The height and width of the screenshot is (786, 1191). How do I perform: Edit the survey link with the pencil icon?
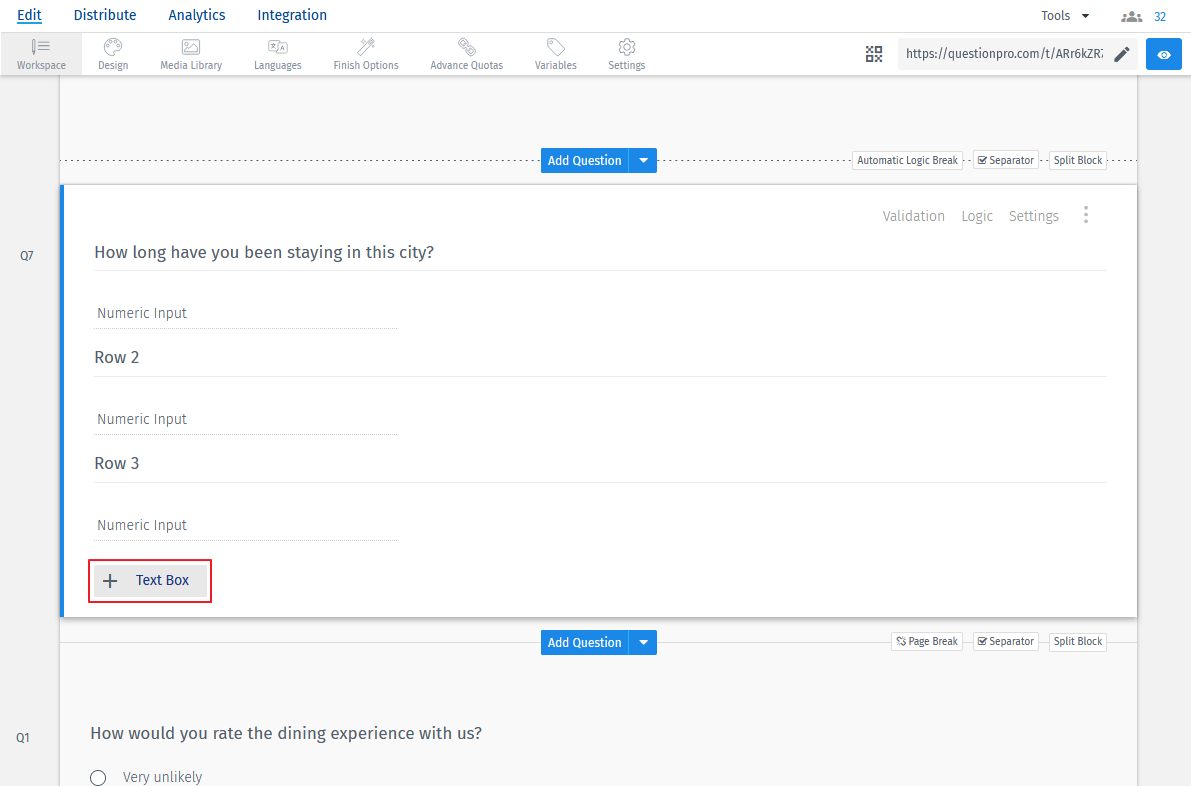(1121, 54)
